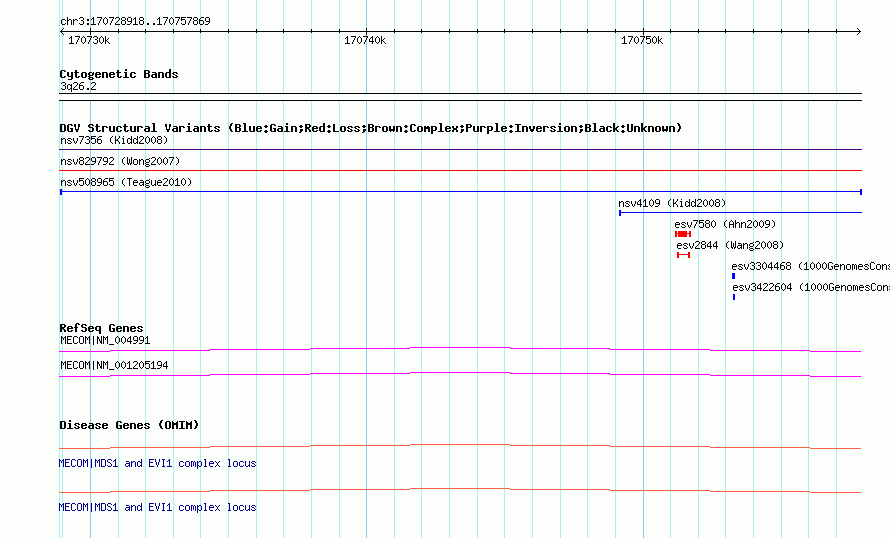Select the Cytogenetic Bands track title
This screenshot has height=538, width=890.
pyautogui.click(x=119, y=74)
